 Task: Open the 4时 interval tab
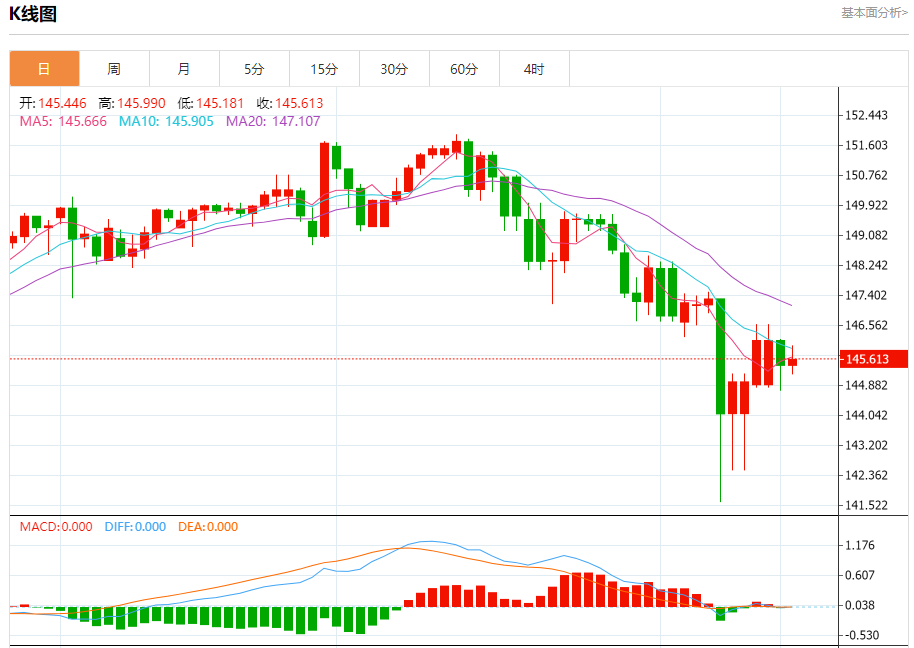coord(534,69)
